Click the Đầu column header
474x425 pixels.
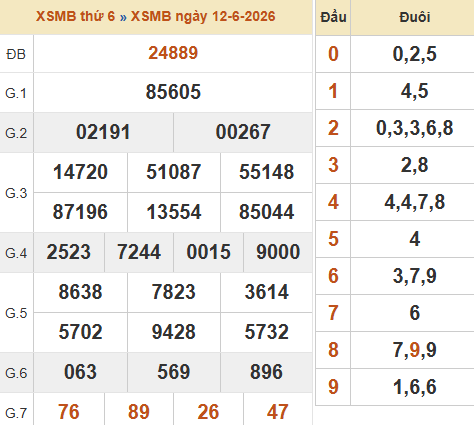point(333,17)
